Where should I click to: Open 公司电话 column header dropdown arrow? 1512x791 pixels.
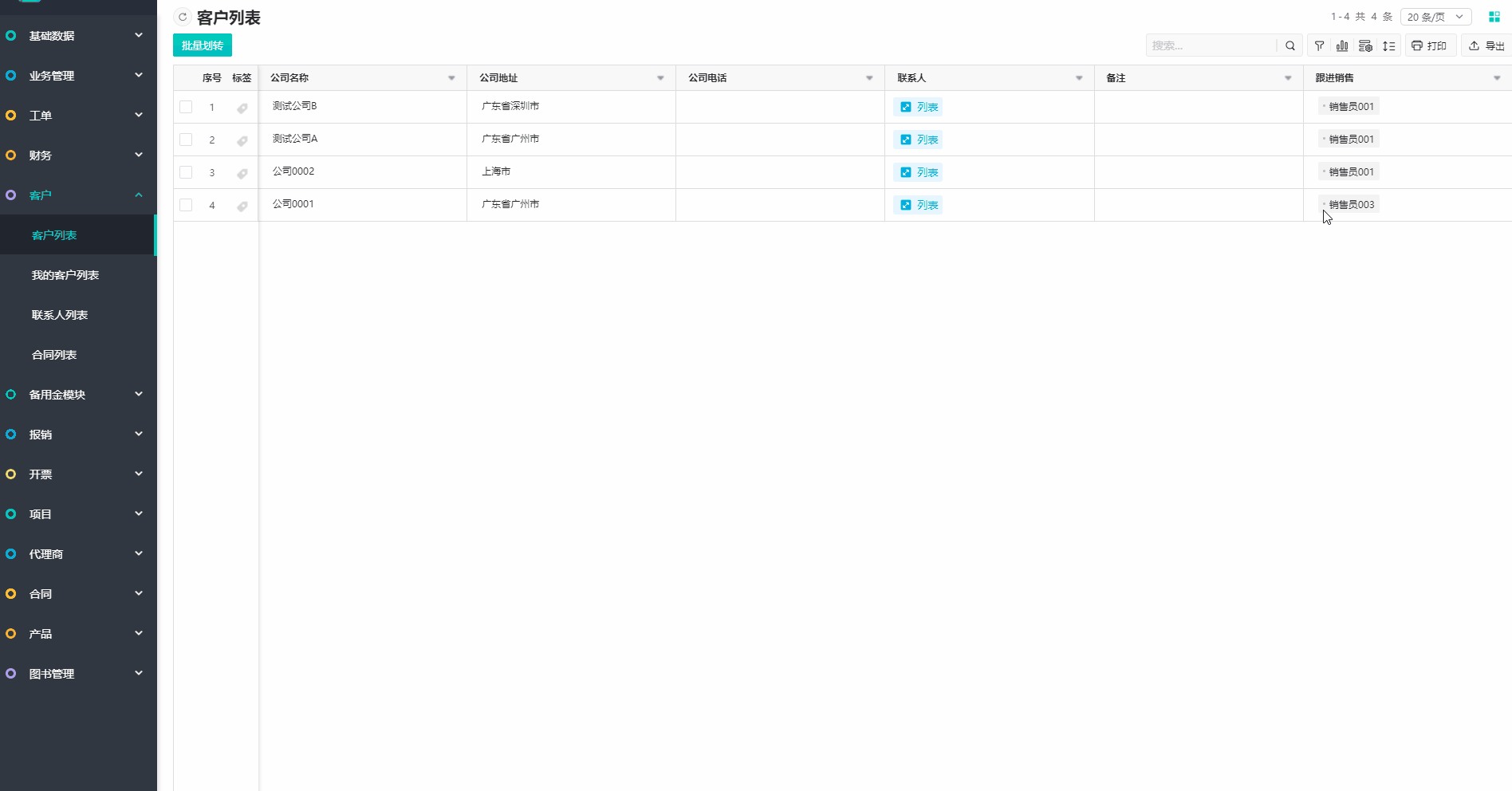click(x=869, y=78)
